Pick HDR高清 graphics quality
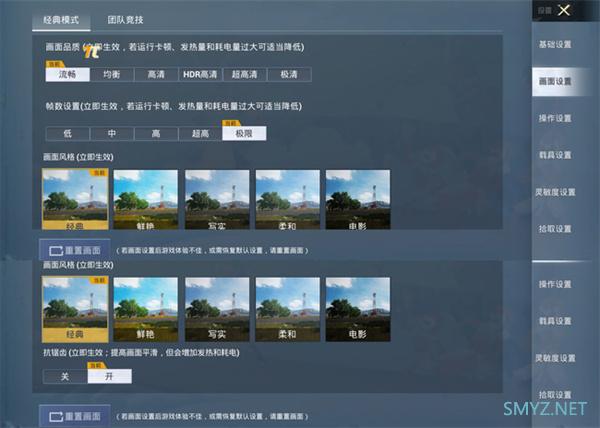 coord(200,74)
